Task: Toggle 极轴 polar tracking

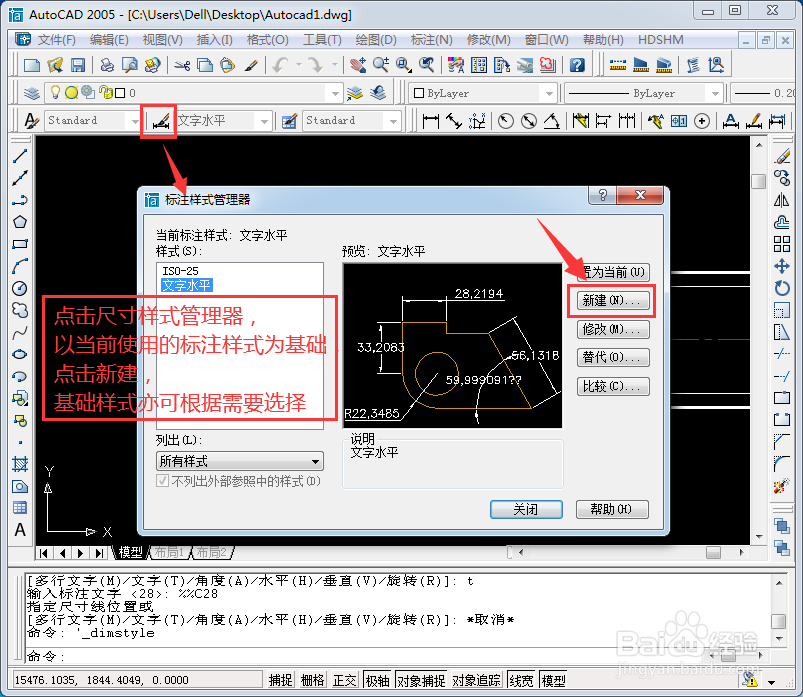Action: tap(377, 680)
